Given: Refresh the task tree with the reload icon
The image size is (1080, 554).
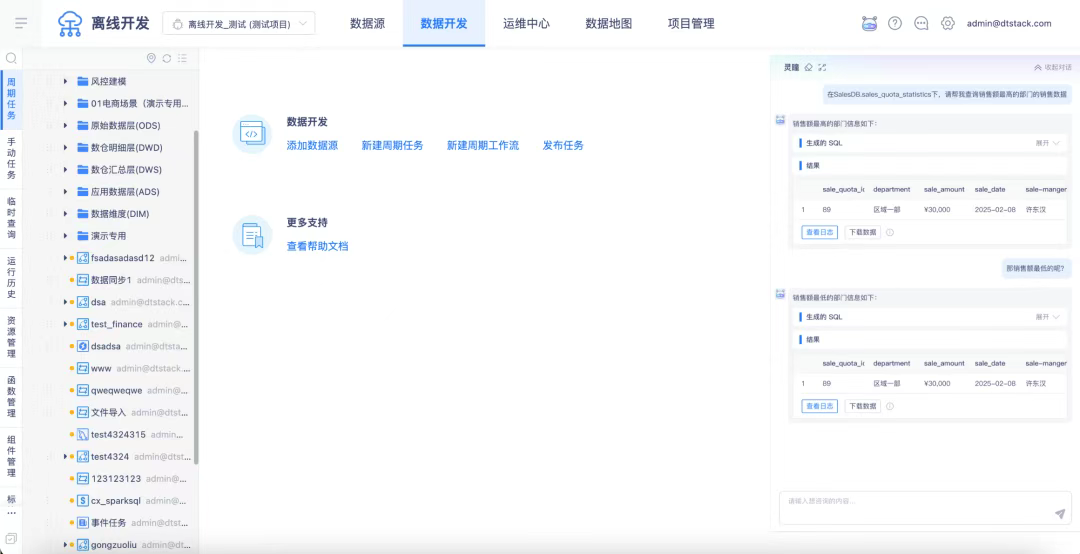Looking at the screenshot, I should (167, 59).
